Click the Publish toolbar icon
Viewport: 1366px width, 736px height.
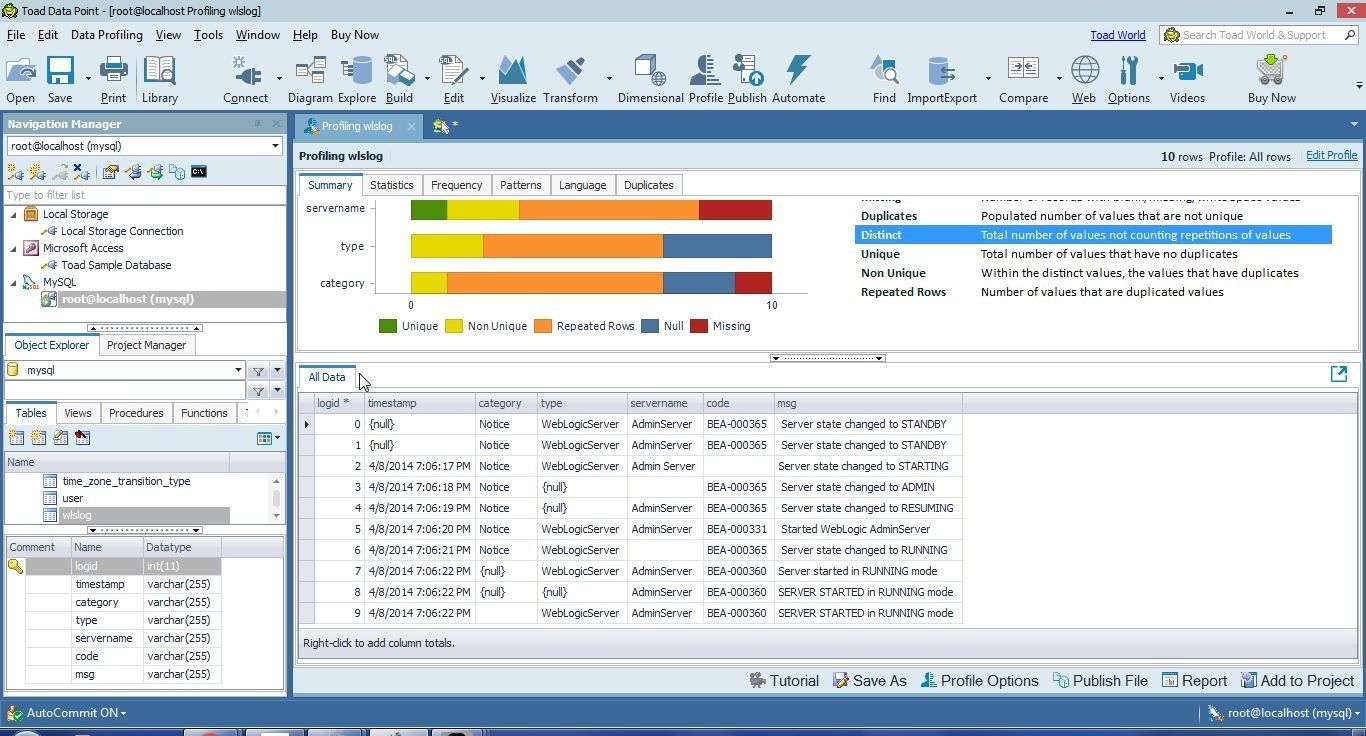[747, 80]
